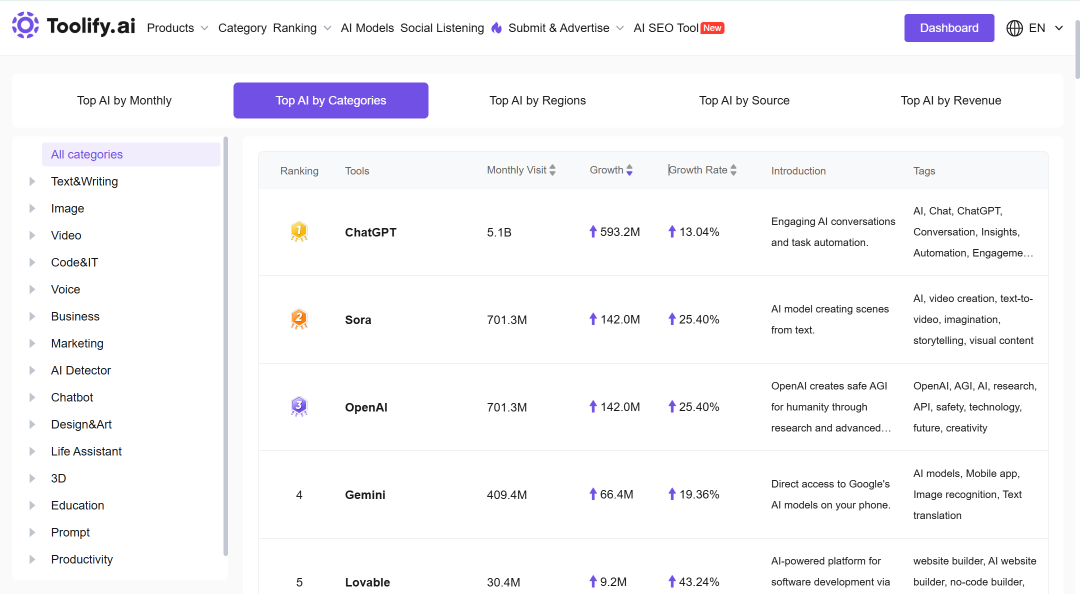The height and width of the screenshot is (594, 1080).
Task: Expand the AI Detector category arrow
Action: tap(32, 370)
